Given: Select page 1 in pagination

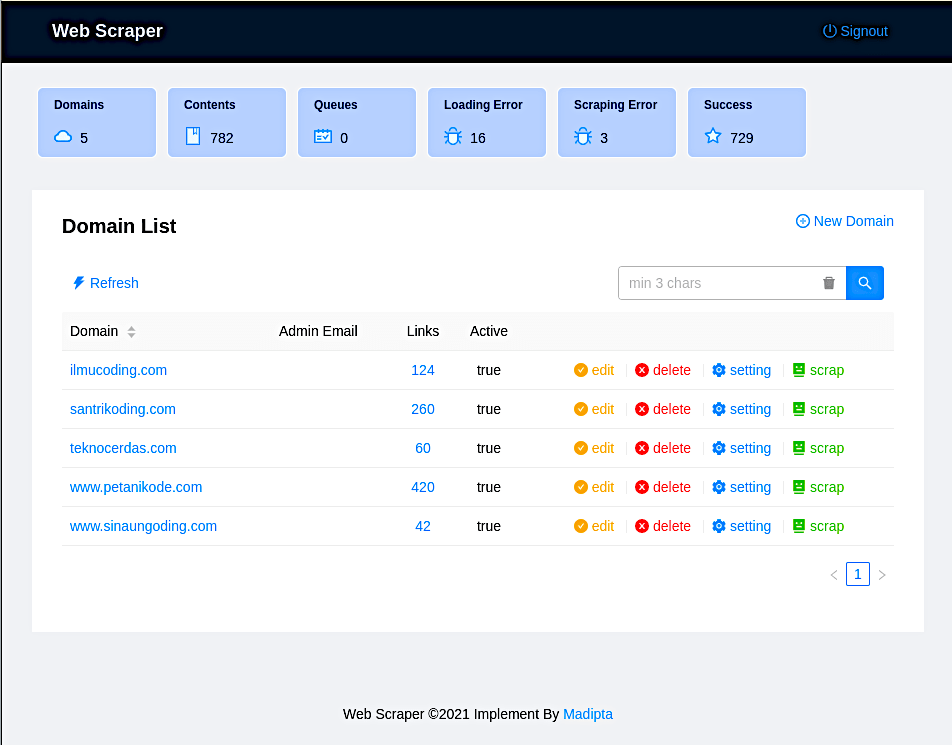Looking at the screenshot, I should pyautogui.click(x=858, y=574).
